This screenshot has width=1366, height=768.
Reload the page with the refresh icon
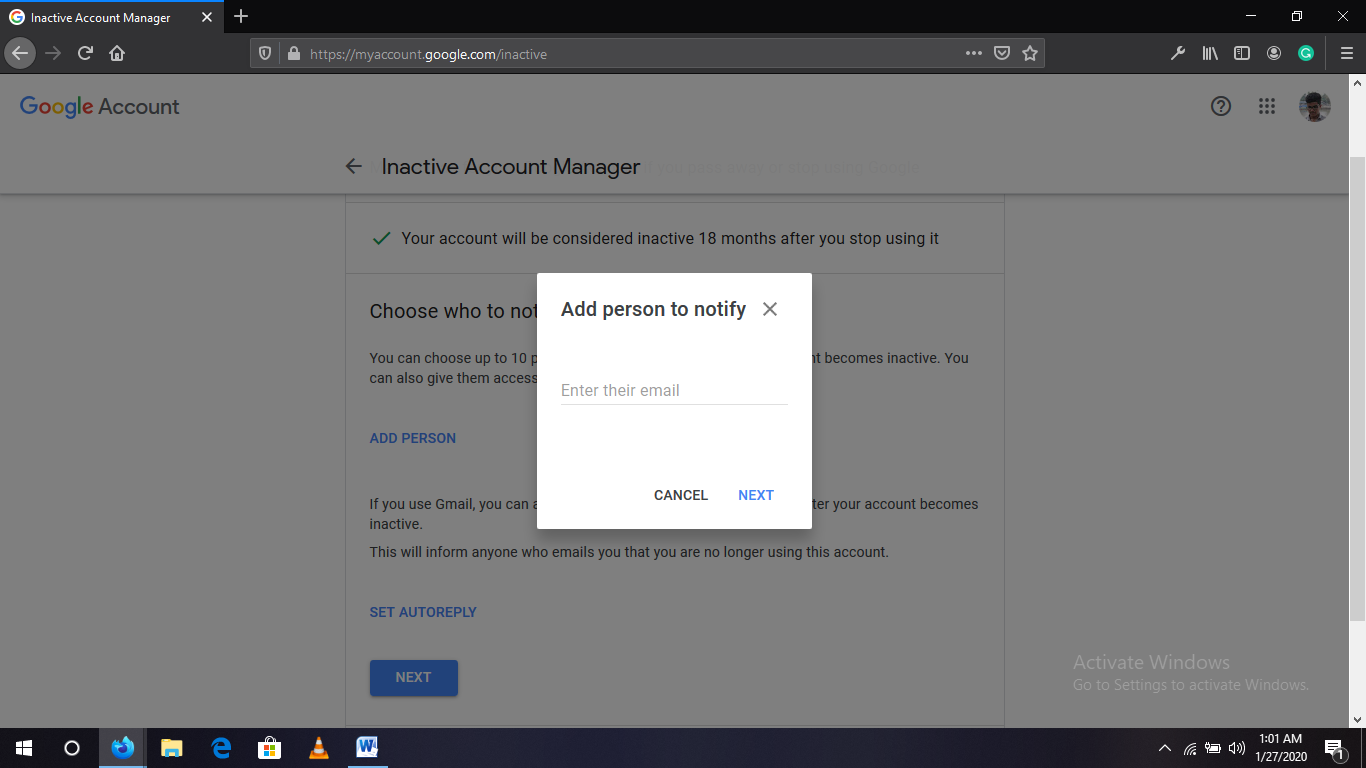85,54
